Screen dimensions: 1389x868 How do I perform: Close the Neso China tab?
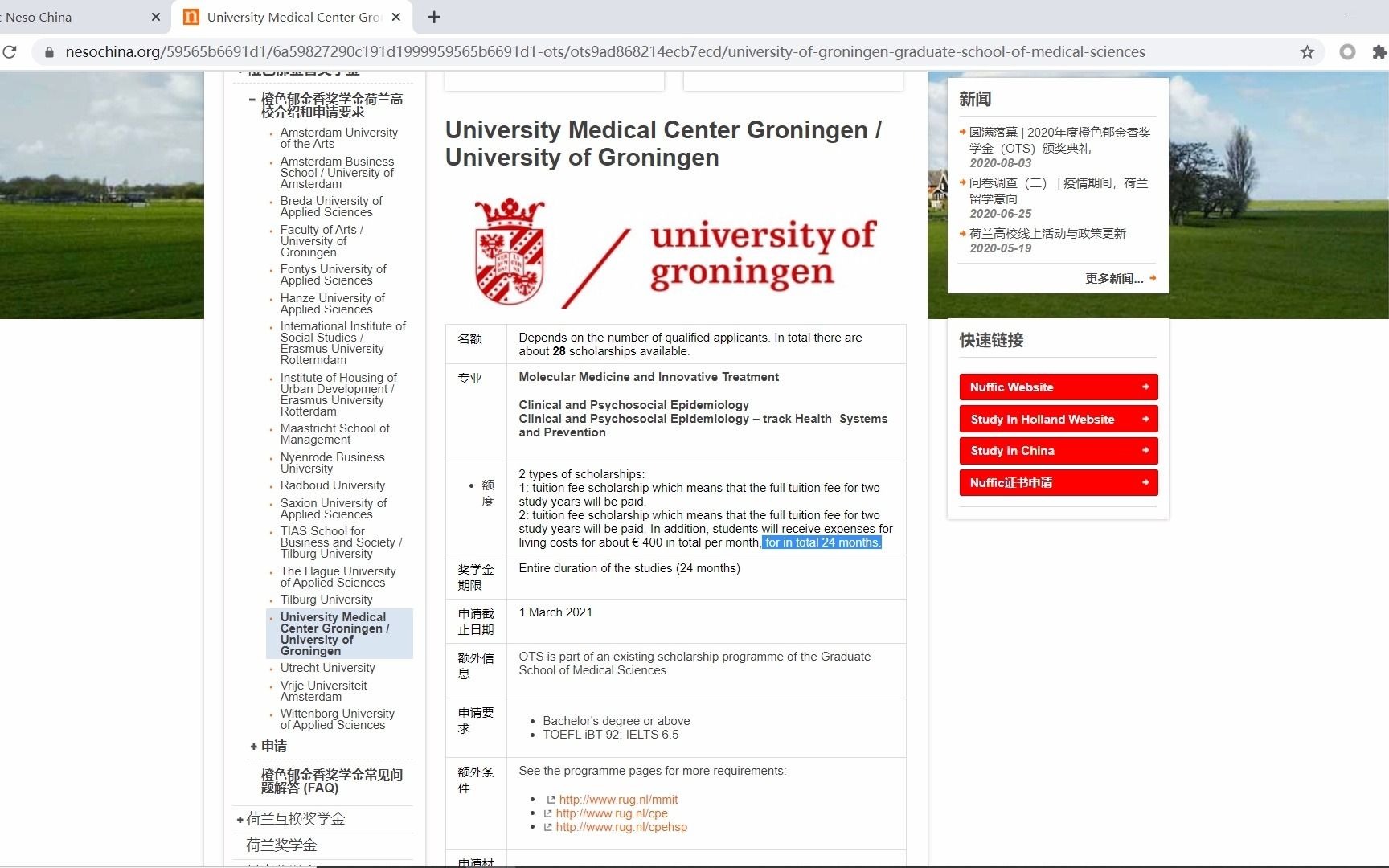[156, 17]
